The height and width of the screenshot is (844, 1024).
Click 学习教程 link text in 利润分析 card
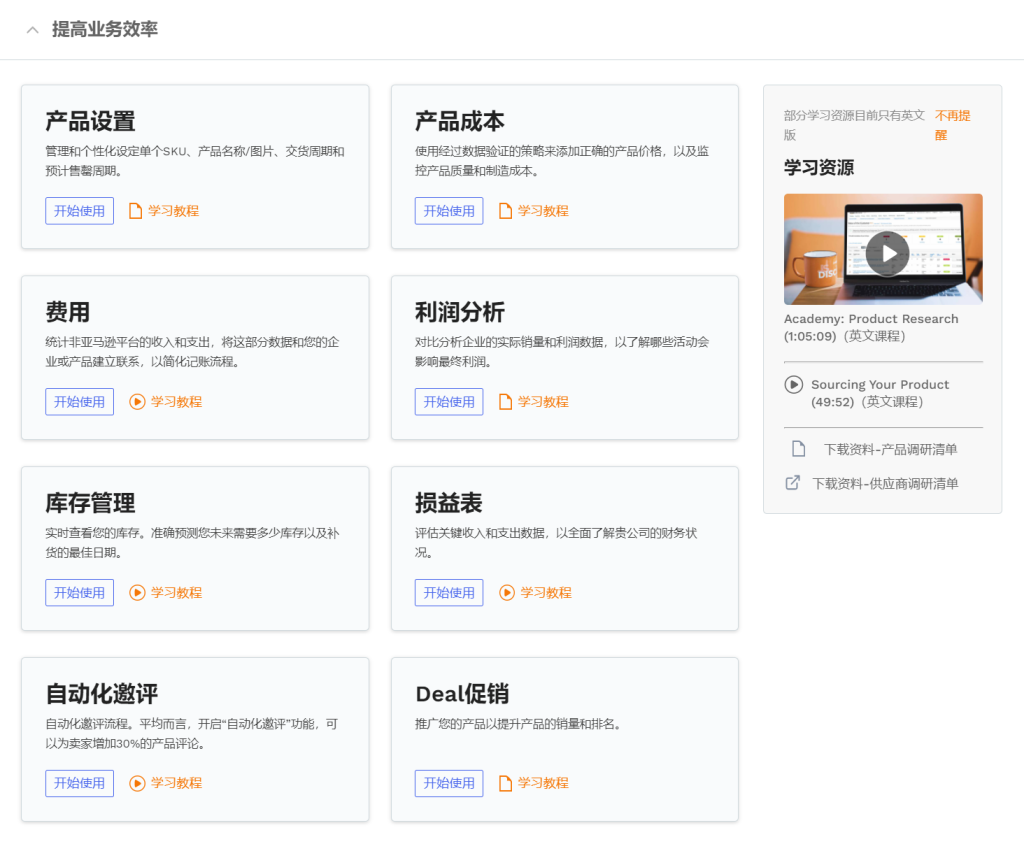point(543,401)
